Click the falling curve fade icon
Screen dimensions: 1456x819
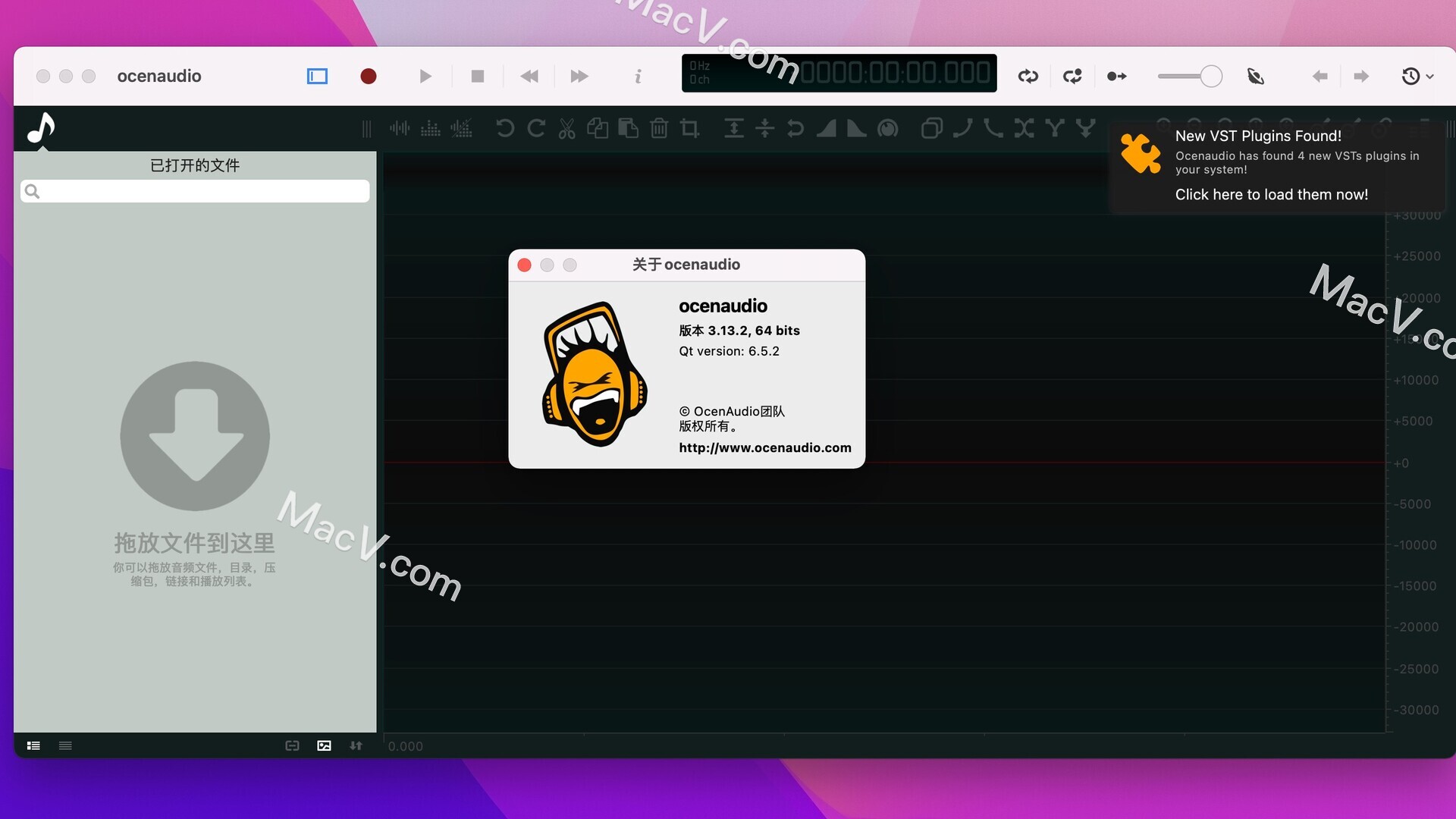pyautogui.click(x=993, y=128)
